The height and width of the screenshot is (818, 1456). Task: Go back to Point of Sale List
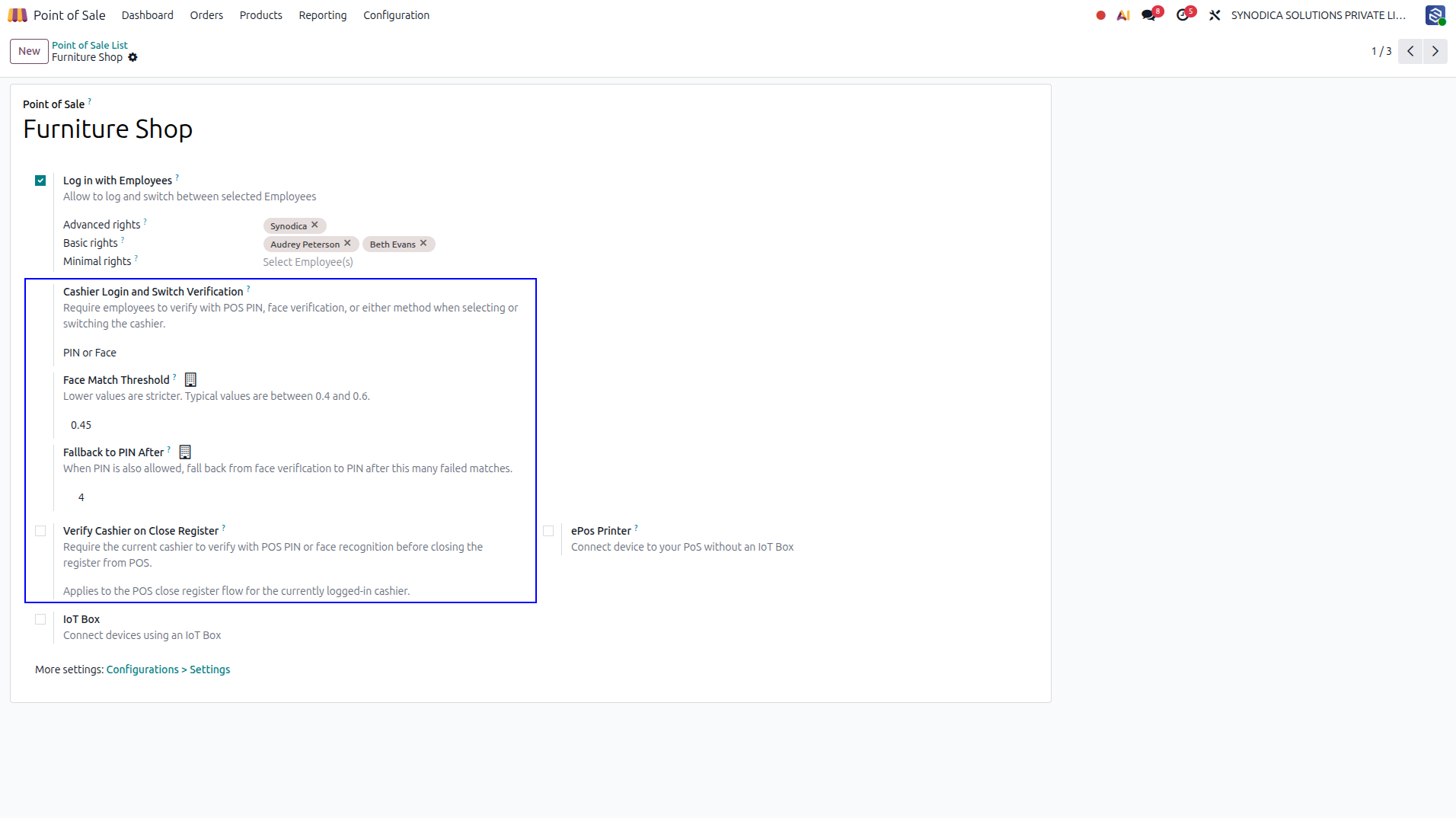pyautogui.click(x=90, y=45)
